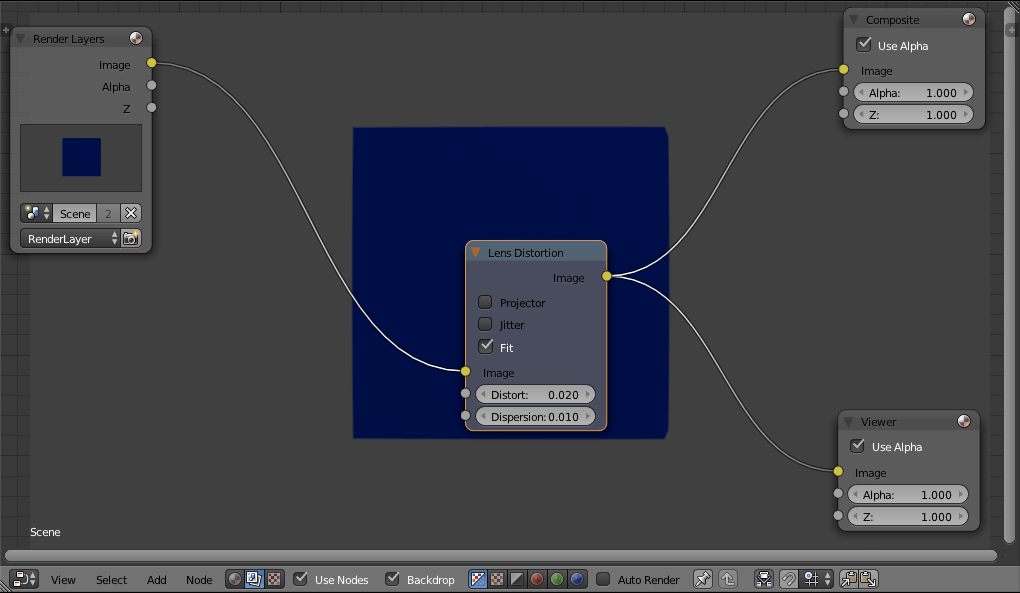Toggle auto-offset node icon

pyautogui.click(x=764, y=579)
